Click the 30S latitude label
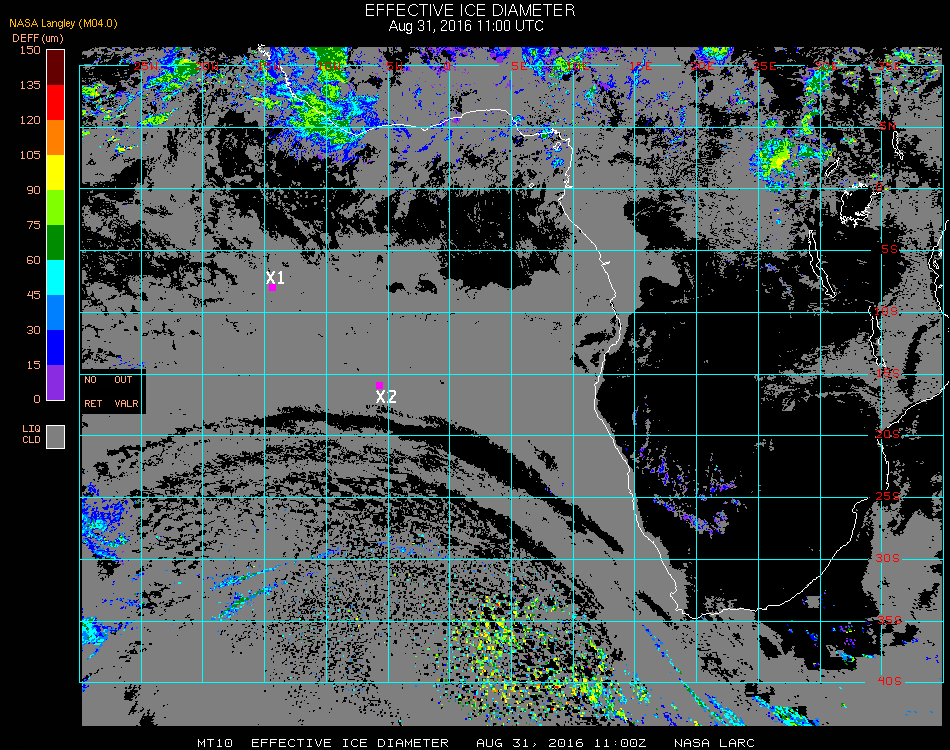This screenshot has width=950, height=750. pyautogui.click(x=888, y=558)
